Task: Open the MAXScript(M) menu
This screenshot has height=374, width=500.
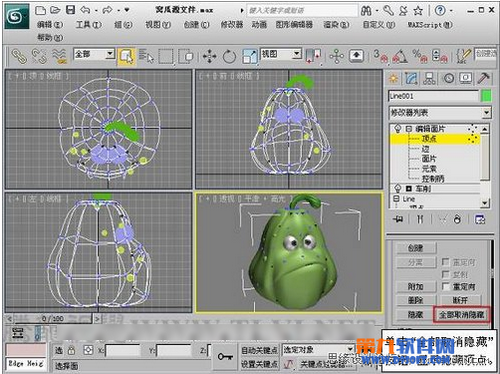Action: [430, 25]
